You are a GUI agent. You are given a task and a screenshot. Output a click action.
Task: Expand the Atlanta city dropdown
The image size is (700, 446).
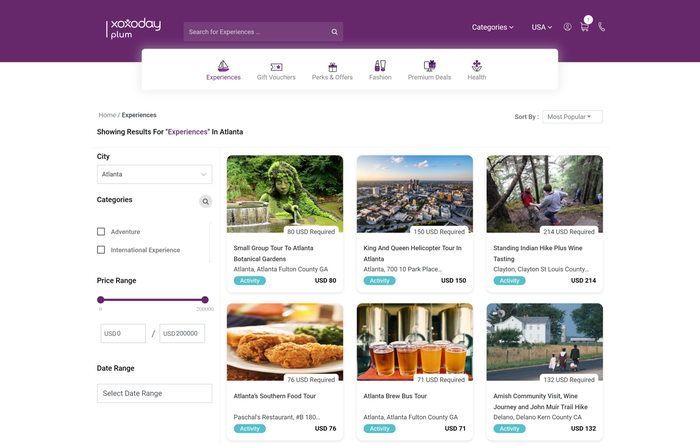[154, 174]
